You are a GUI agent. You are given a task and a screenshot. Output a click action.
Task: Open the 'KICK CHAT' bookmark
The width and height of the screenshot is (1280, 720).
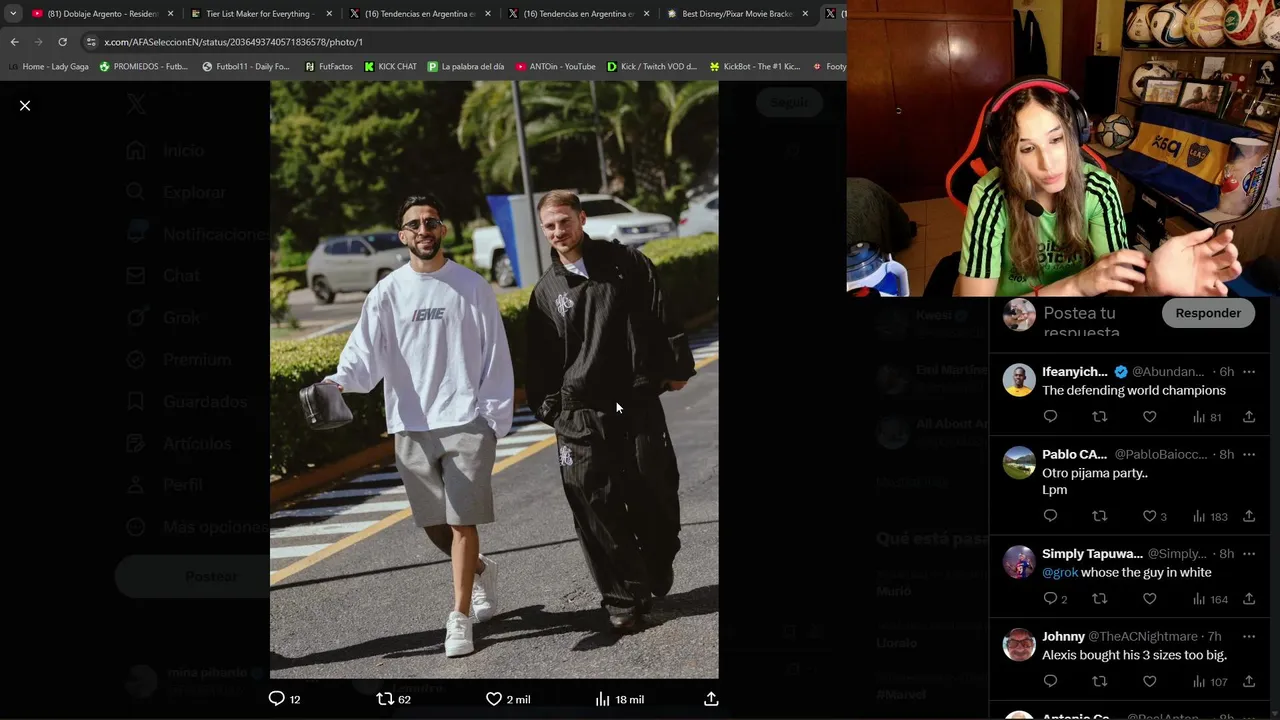pos(390,67)
